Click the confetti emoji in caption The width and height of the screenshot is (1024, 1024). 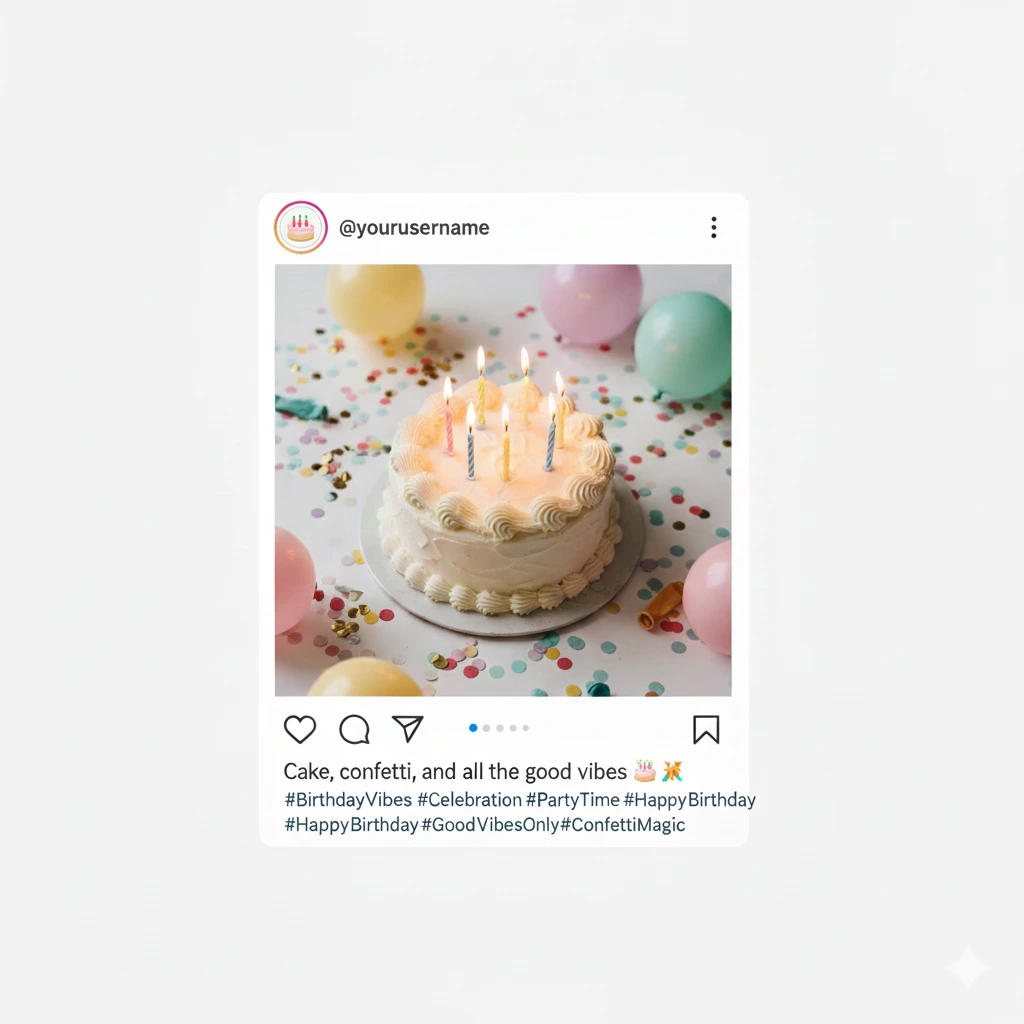pyautogui.click(x=672, y=771)
